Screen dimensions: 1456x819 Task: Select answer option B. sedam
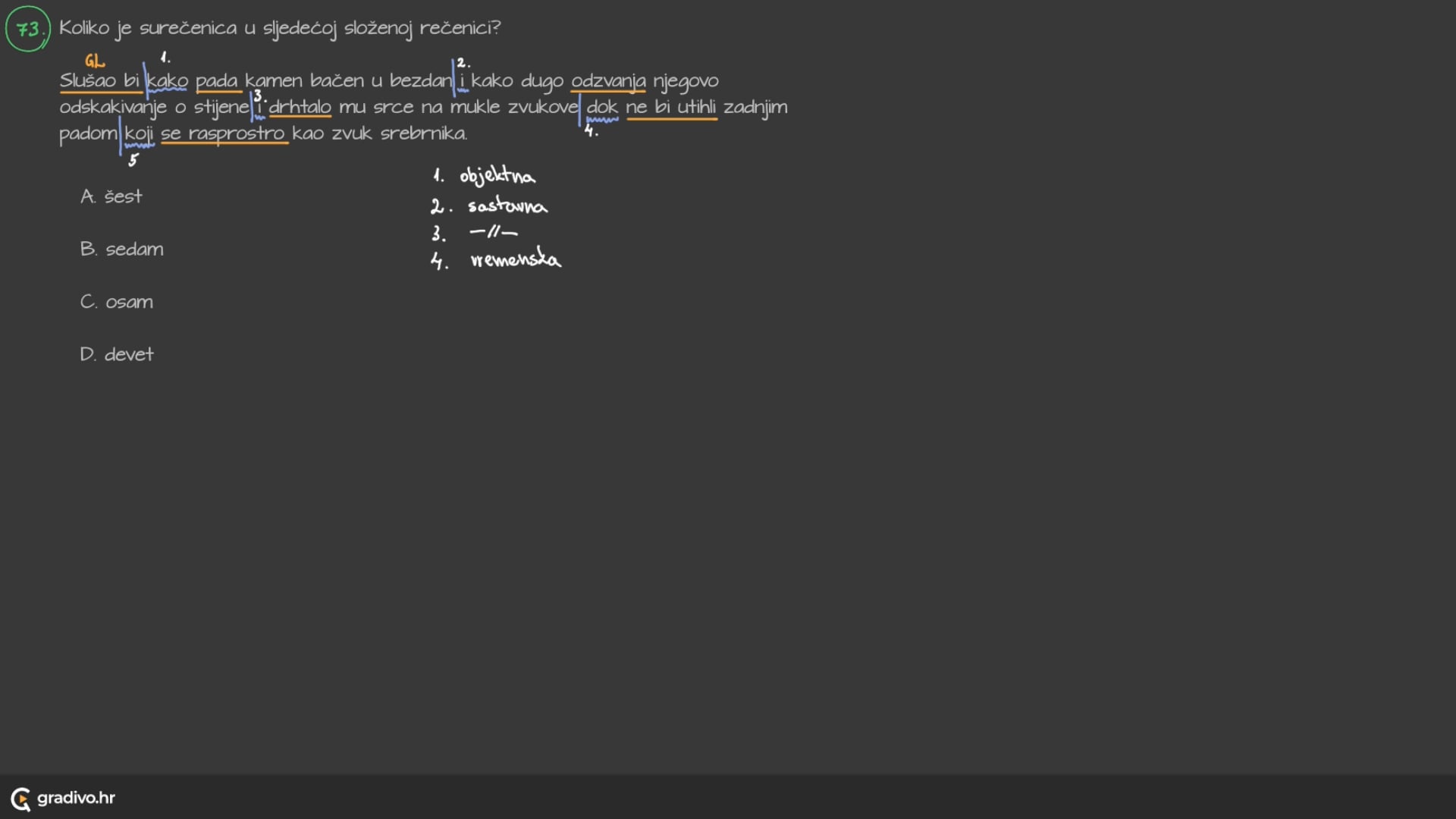pyautogui.click(x=121, y=249)
